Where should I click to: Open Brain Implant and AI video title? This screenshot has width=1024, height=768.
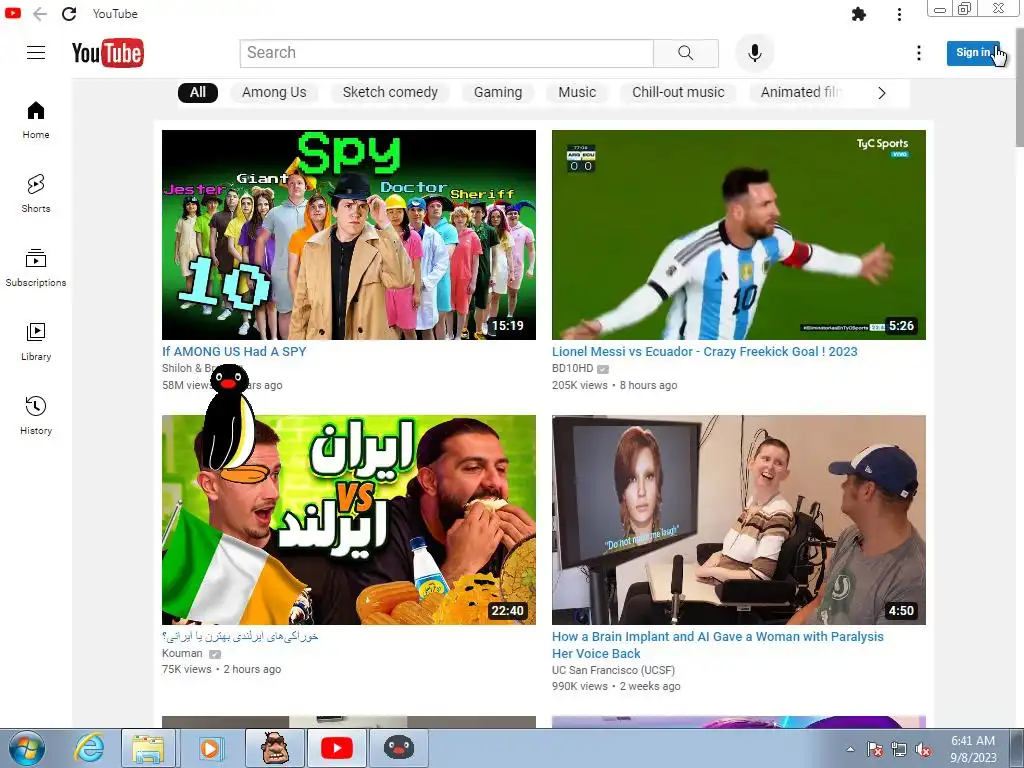click(x=718, y=645)
